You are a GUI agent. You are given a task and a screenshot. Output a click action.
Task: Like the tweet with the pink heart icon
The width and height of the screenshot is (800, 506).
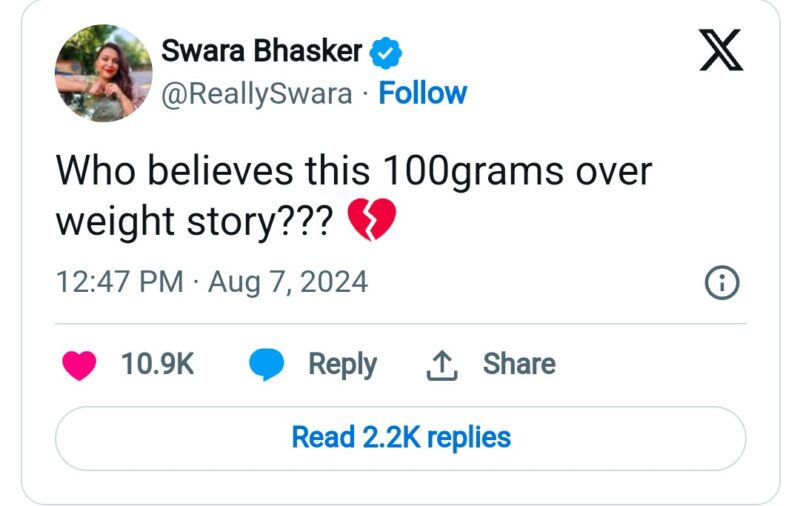(79, 365)
